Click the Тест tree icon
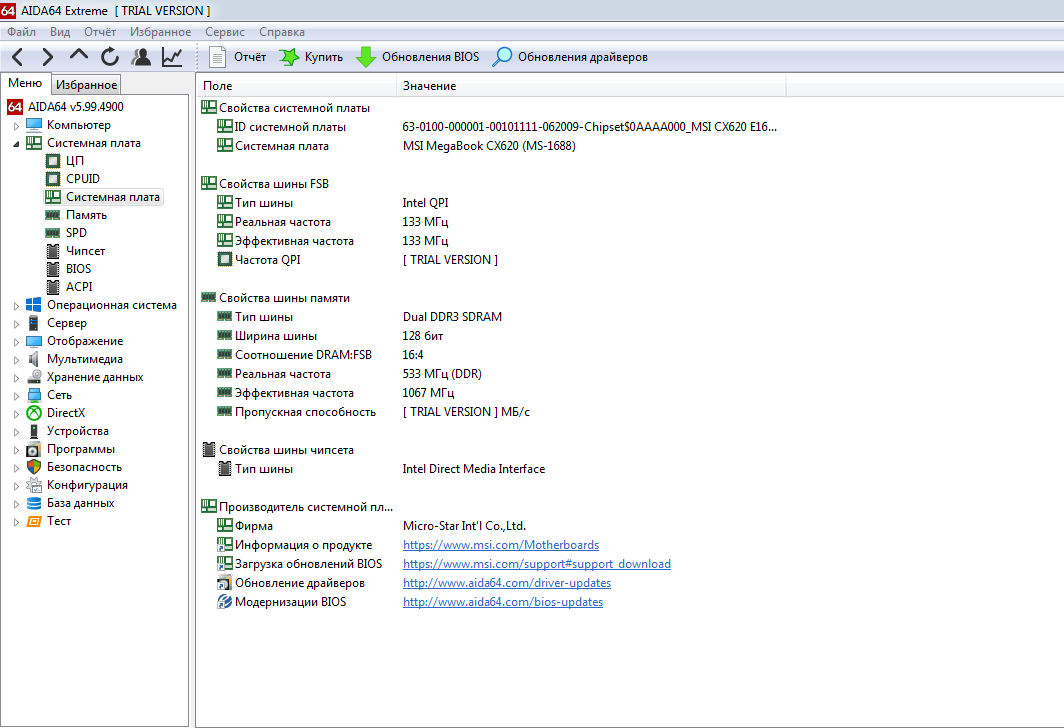The width and height of the screenshot is (1064, 728). (x=34, y=521)
